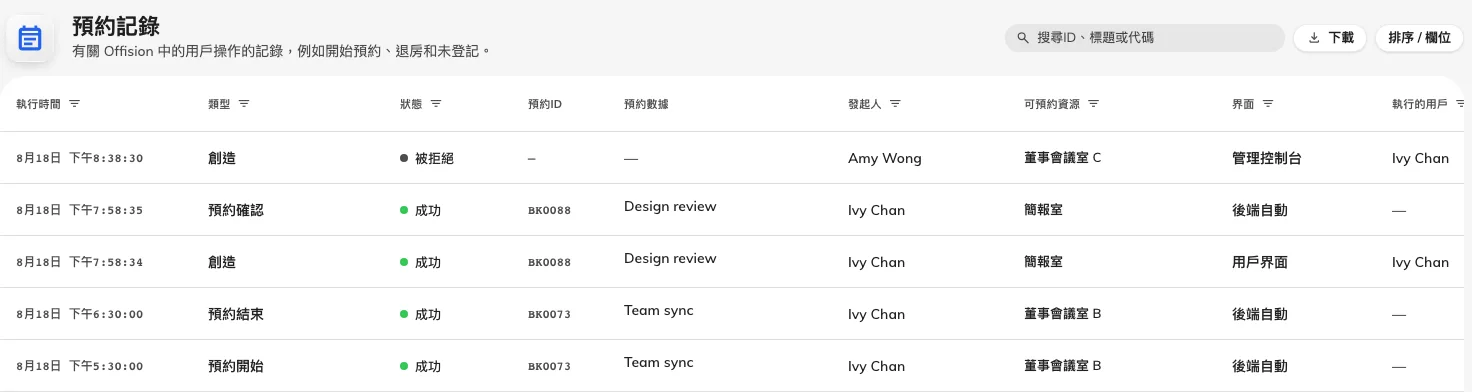Click the 預約結束 type cell
This screenshot has height=392, width=1472.
tap(236, 314)
